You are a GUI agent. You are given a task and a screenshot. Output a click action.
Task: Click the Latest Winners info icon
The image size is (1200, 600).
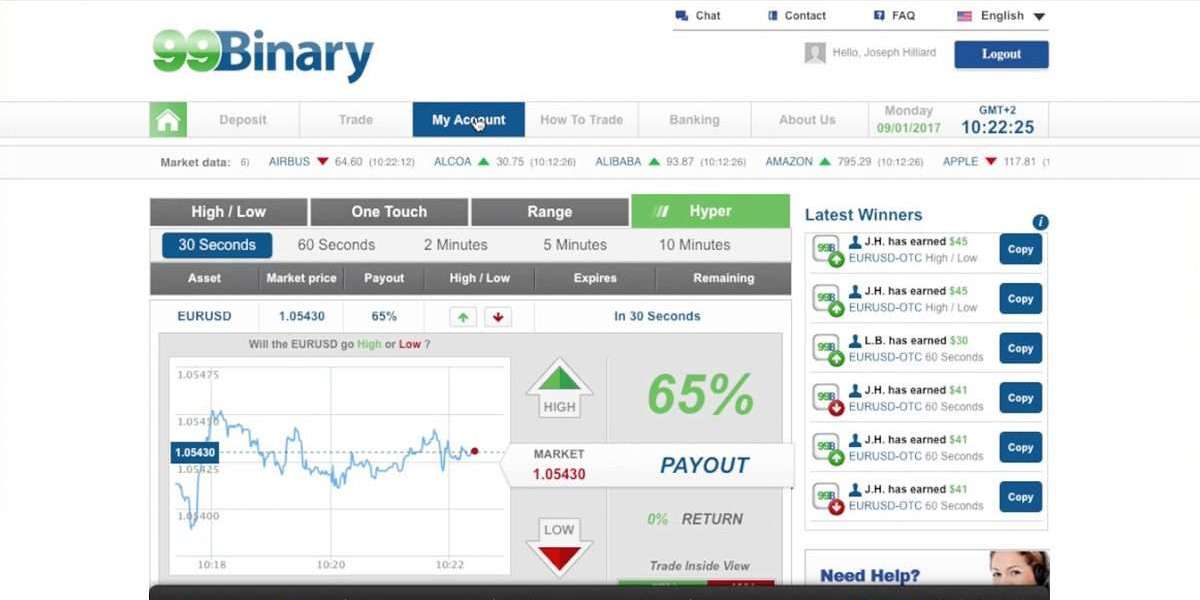click(x=1040, y=222)
